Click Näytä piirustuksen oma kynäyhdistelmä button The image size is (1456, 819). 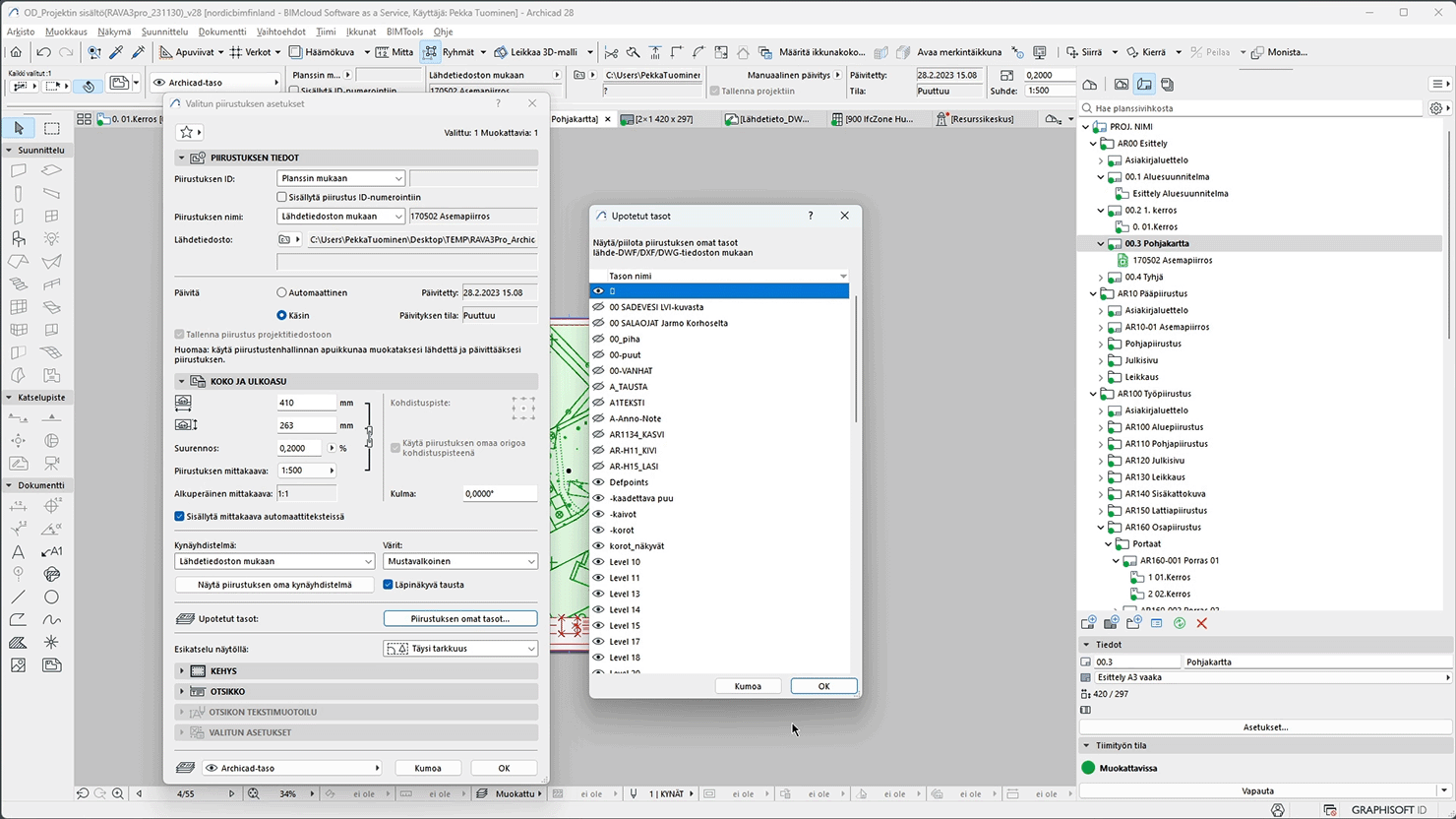[x=274, y=585]
